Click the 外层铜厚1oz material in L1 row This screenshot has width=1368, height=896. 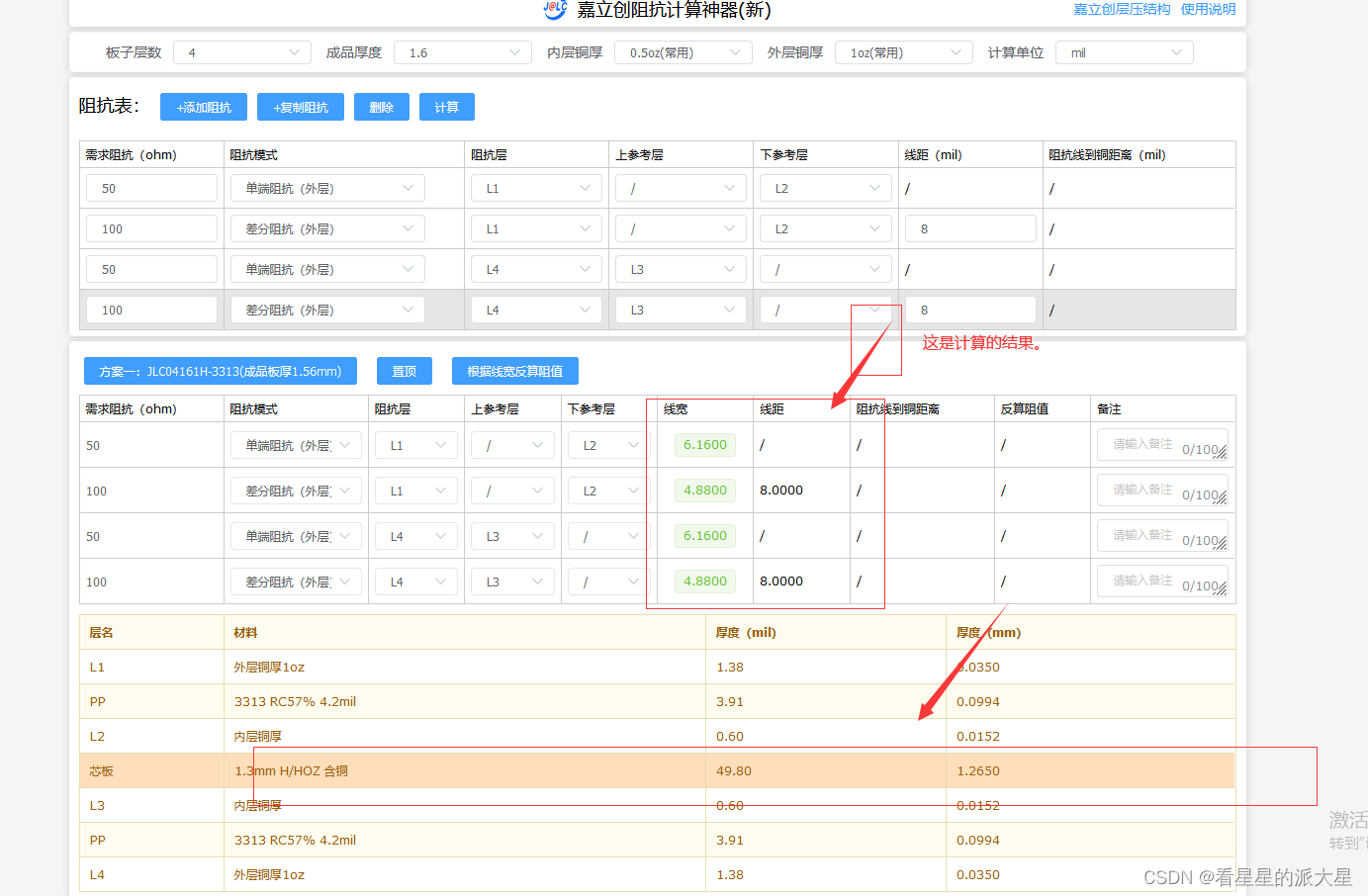click(x=269, y=668)
